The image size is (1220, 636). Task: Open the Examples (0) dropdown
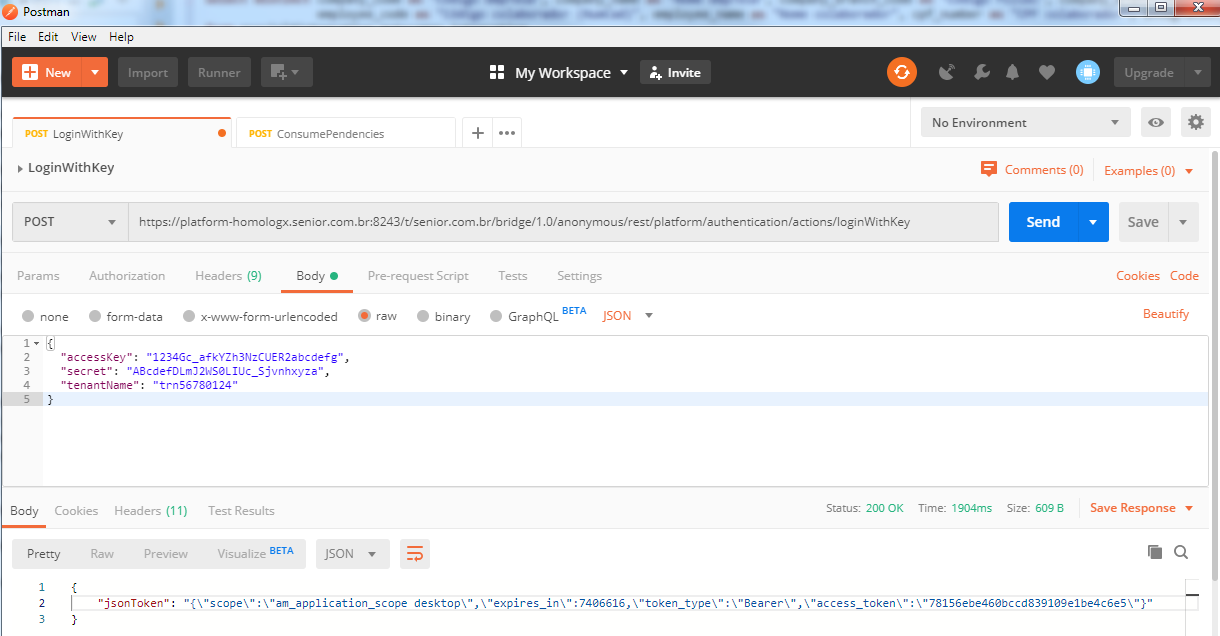coord(1149,170)
